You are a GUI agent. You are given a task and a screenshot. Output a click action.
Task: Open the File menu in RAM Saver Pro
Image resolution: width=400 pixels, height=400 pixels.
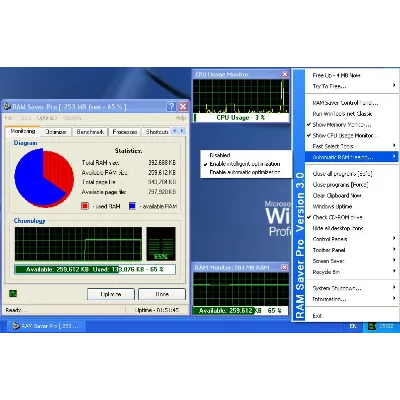9,118
